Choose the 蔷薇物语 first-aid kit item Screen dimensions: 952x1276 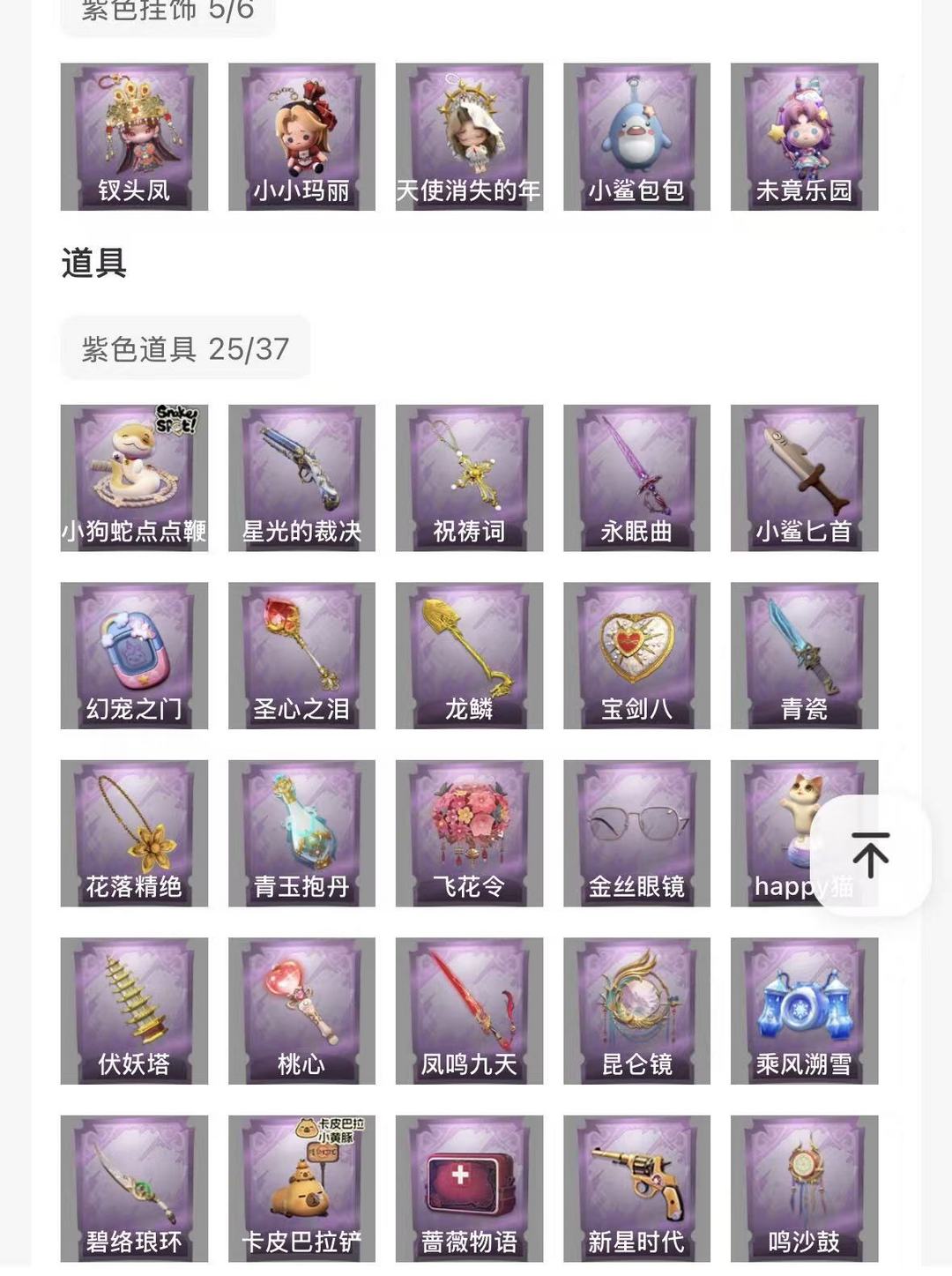[x=469, y=1189]
